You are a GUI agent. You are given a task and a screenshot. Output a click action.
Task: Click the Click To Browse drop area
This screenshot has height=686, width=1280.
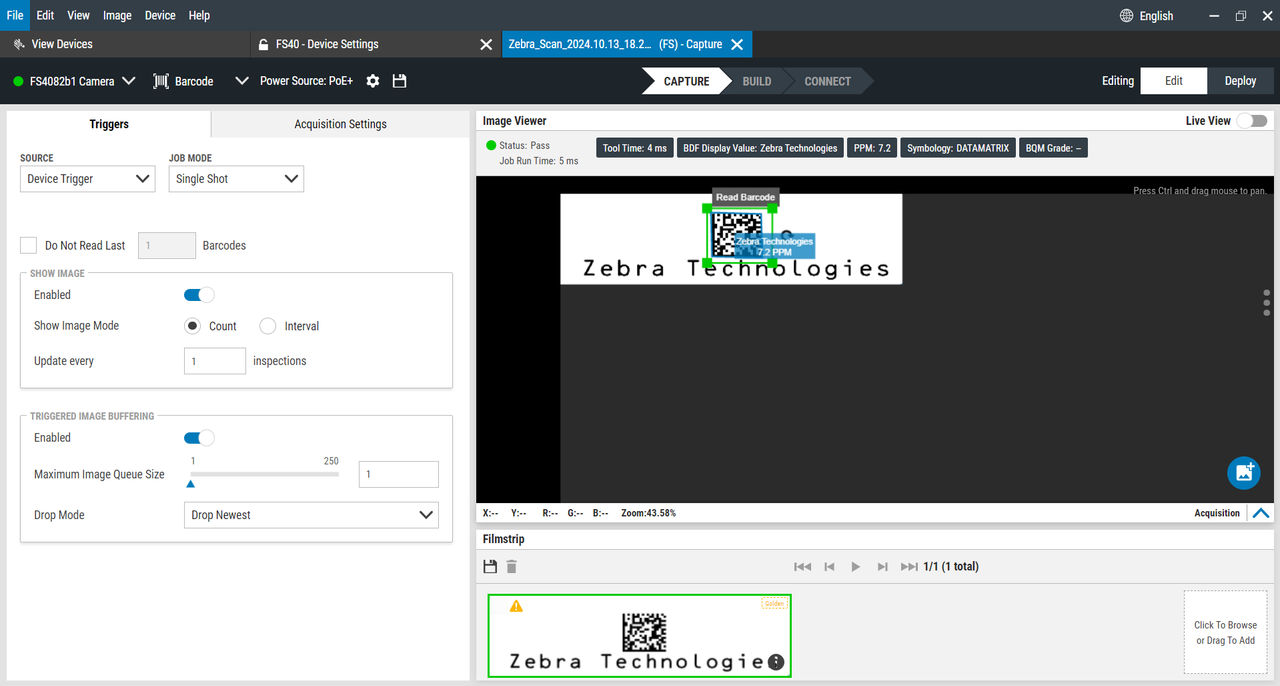click(x=1225, y=633)
